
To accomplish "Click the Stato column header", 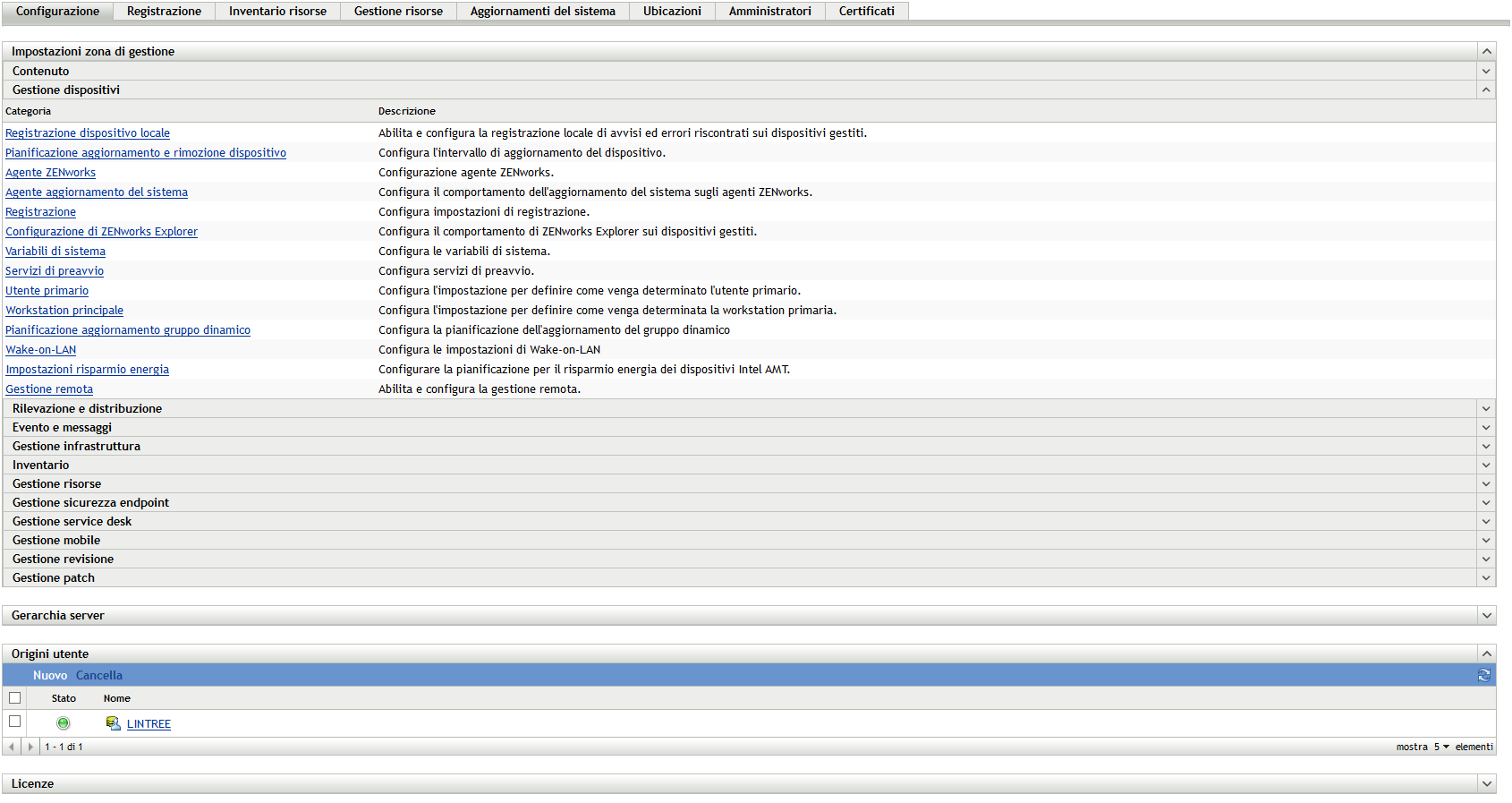I will pyautogui.click(x=64, y=698).
